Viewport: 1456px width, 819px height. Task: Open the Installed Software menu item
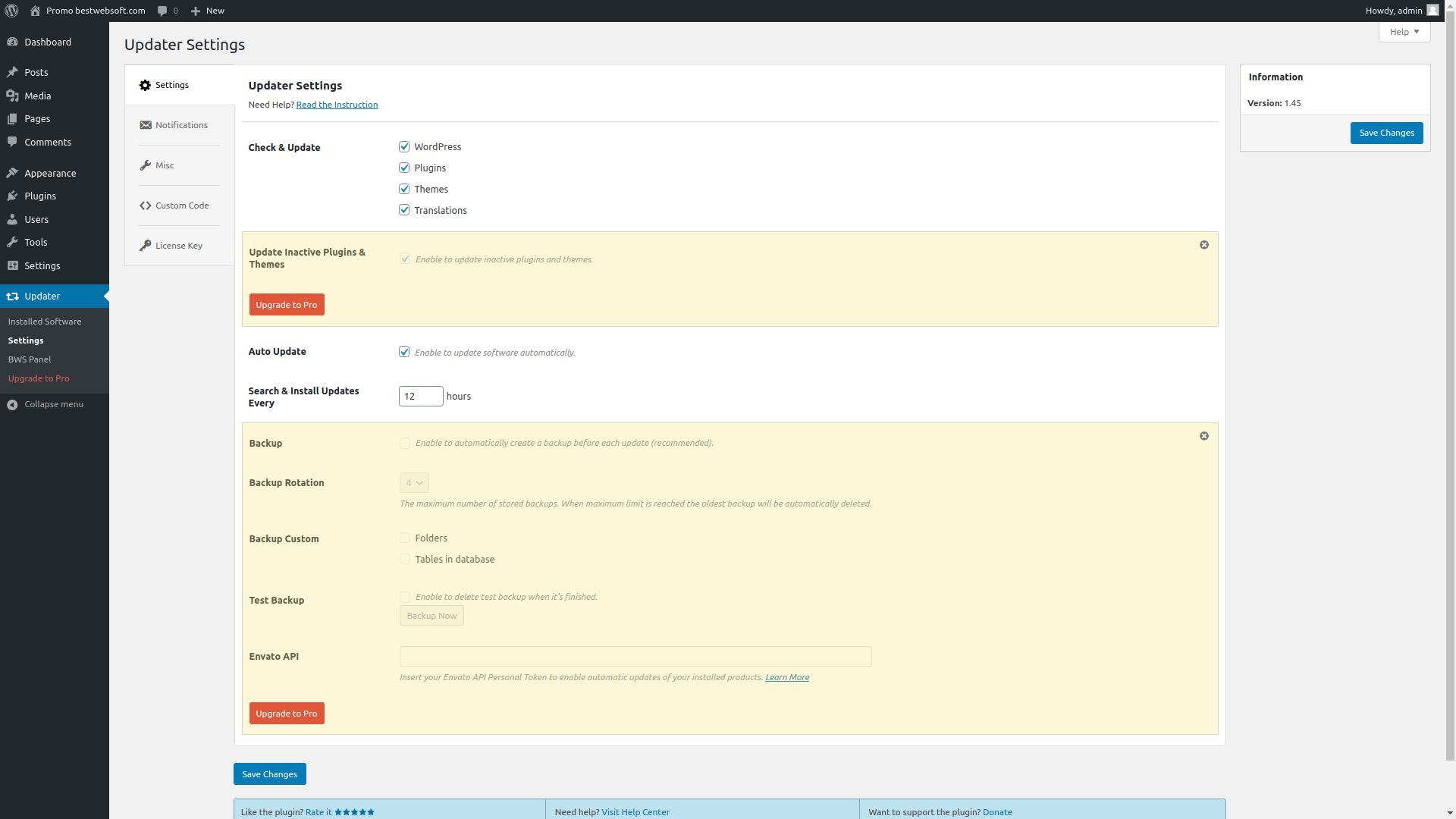pos(45,321)
